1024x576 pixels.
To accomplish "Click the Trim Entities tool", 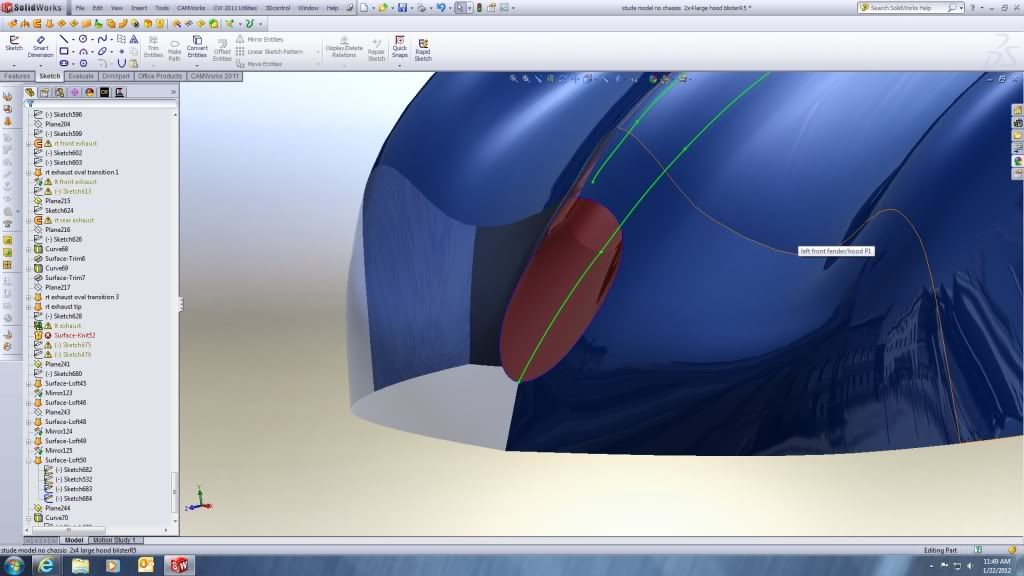I will 153,48.
